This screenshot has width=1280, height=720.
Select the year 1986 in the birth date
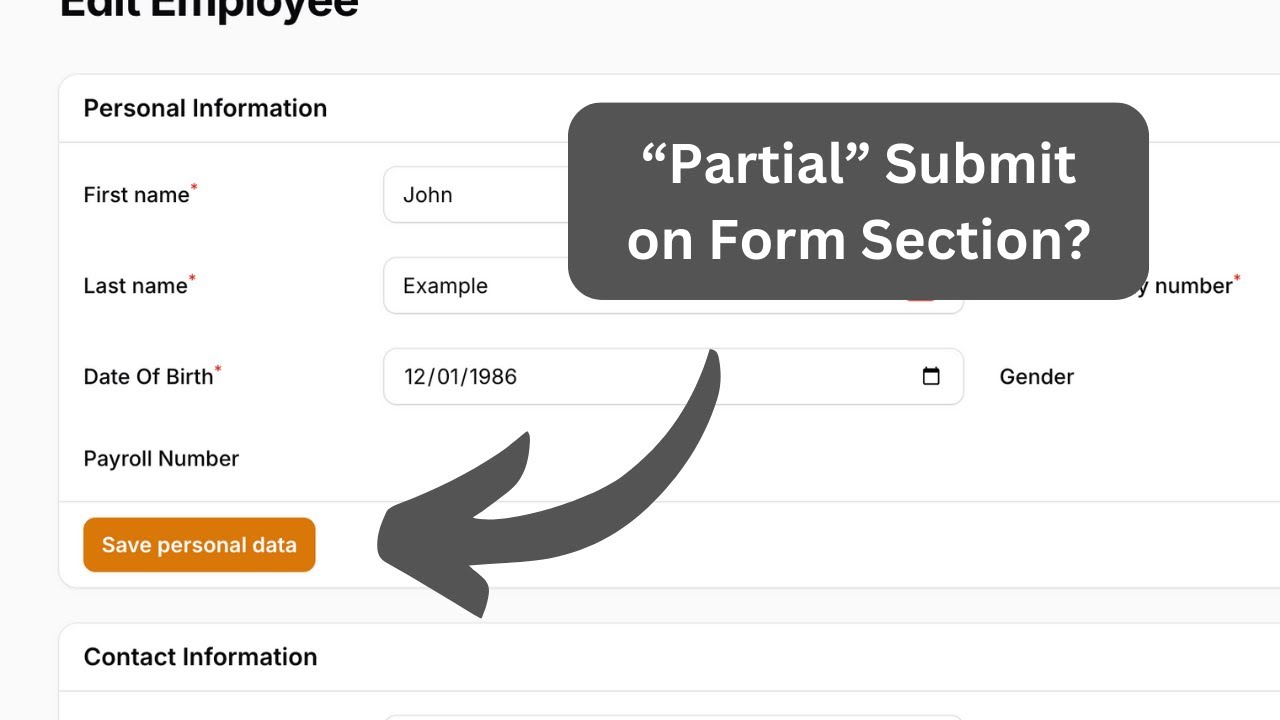(x=493, y=377)
